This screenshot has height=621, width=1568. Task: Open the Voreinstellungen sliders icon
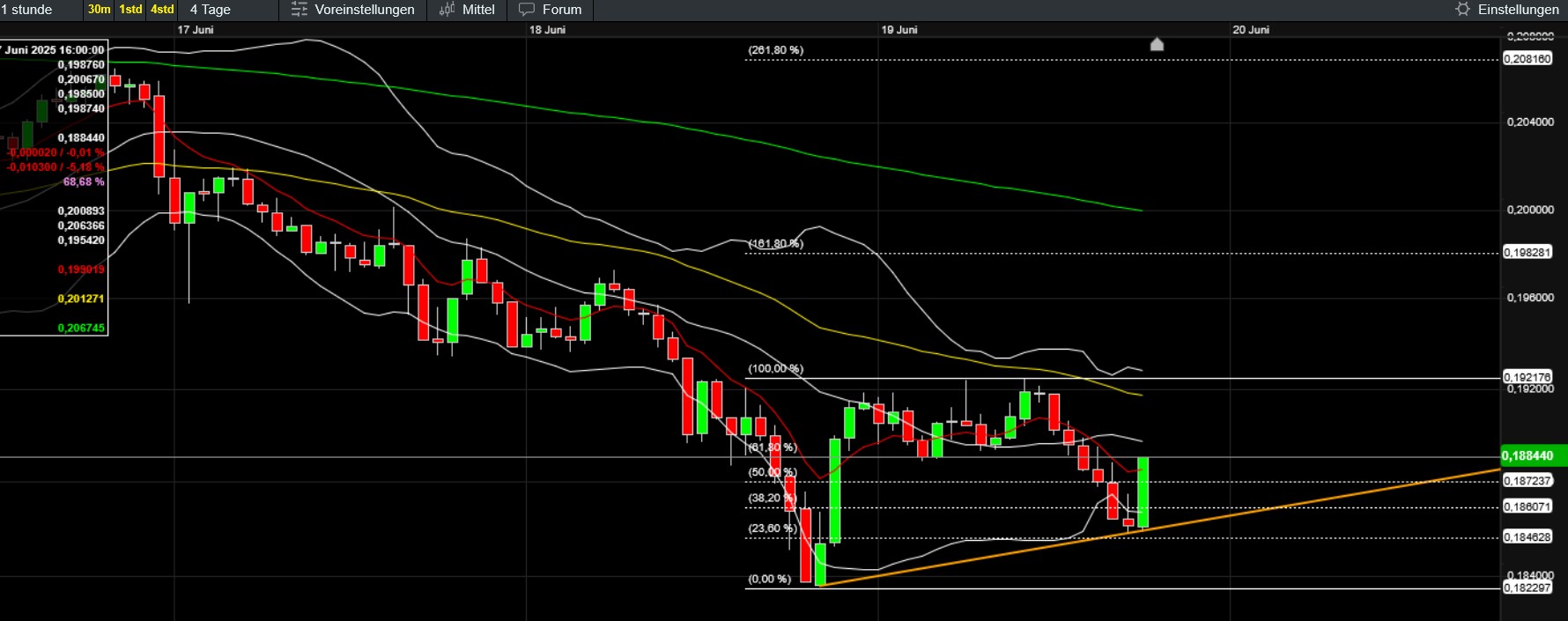coord(300,10)
